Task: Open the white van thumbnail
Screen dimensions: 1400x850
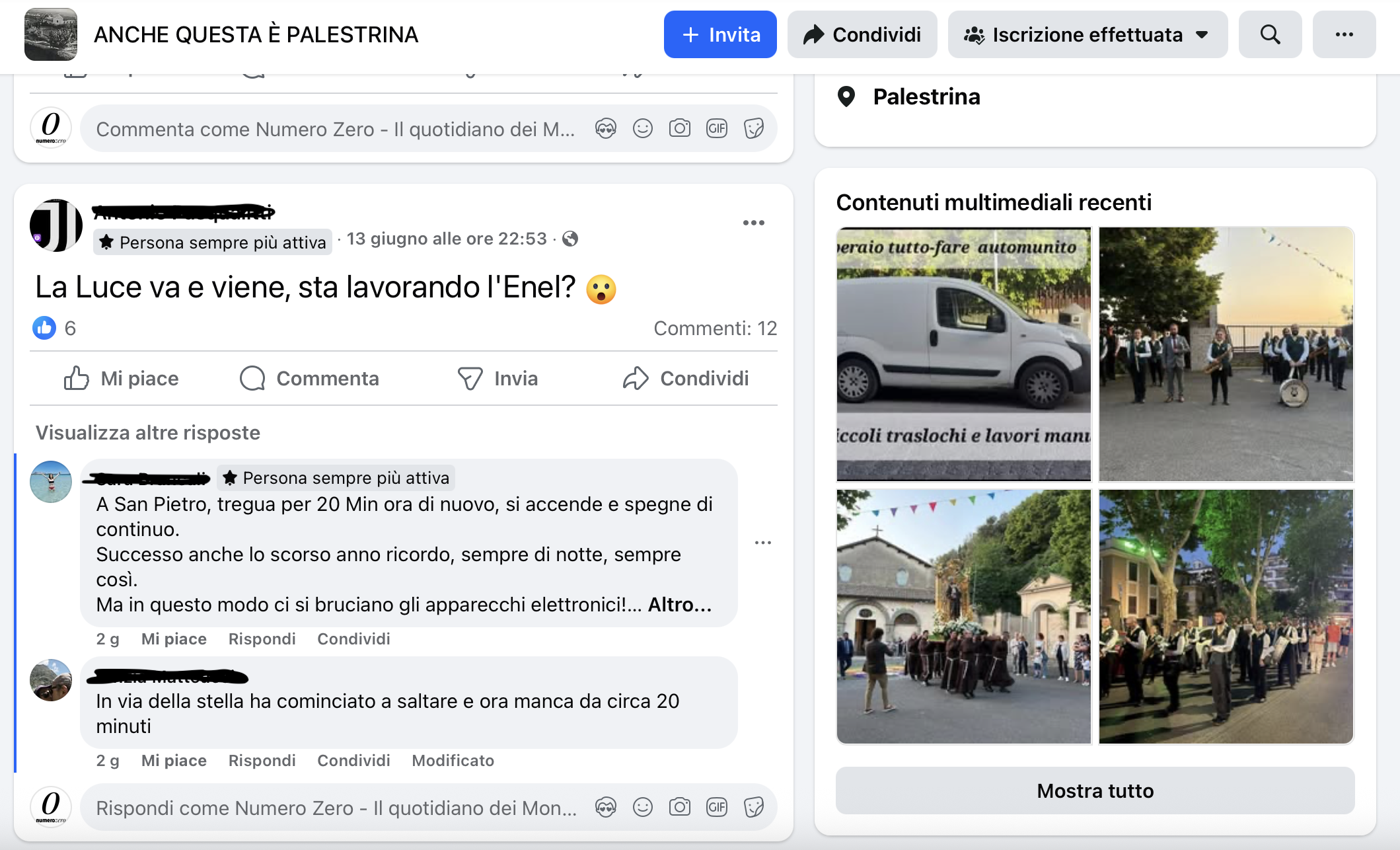Action: click(963, 354)
